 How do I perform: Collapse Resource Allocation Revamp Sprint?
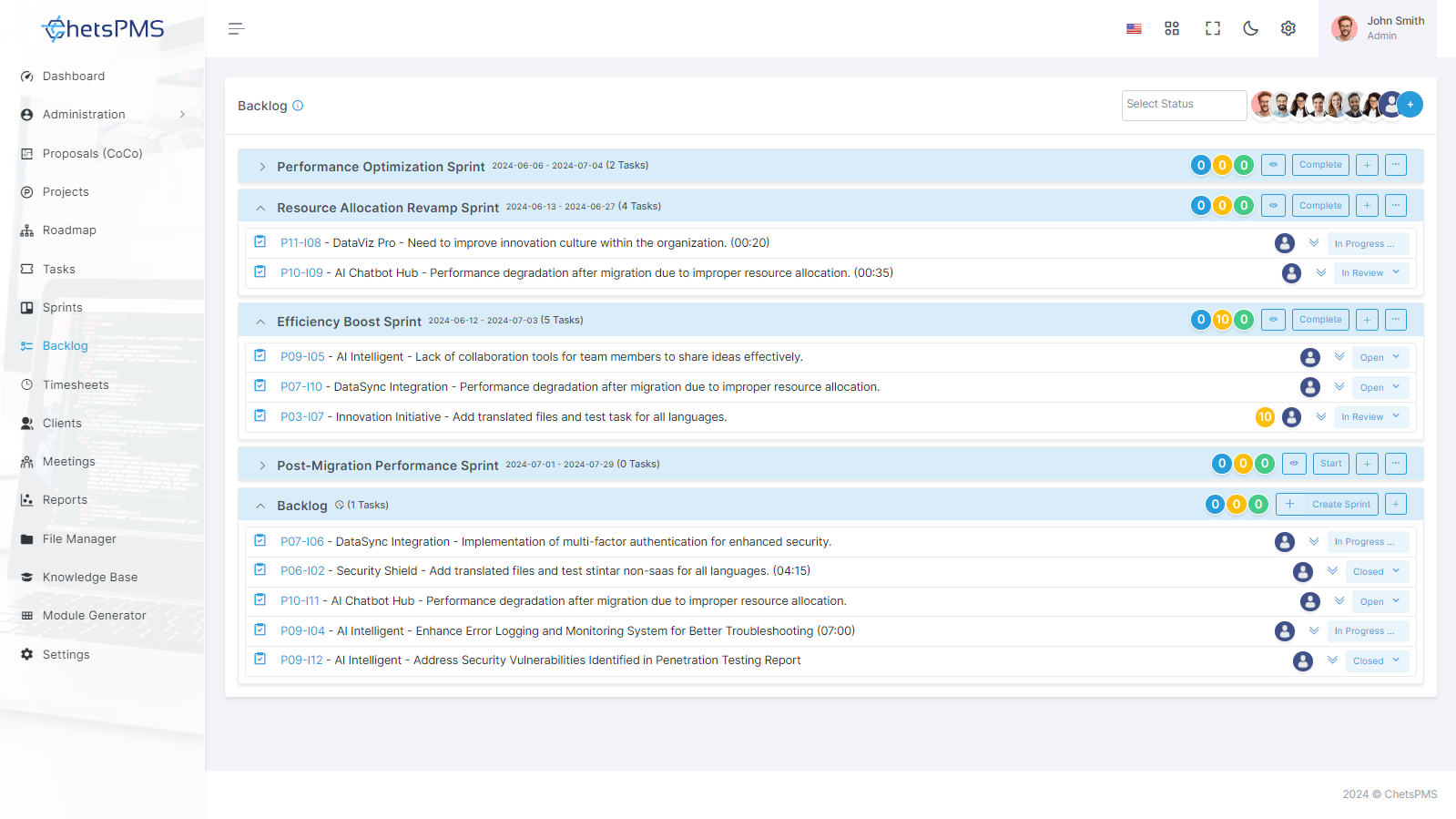tap(260, 208)
